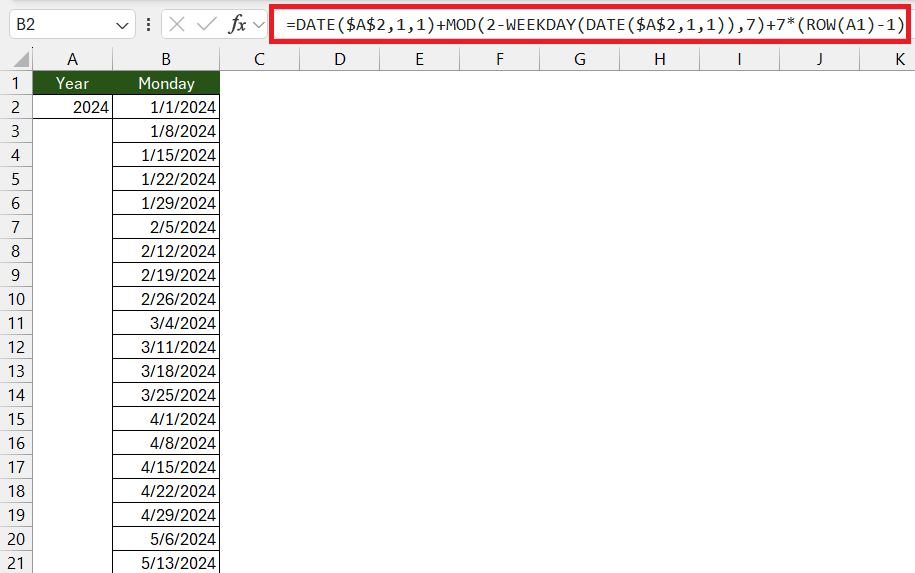Select row 15 header
The image size is (915, 573).
coord(16,419)
